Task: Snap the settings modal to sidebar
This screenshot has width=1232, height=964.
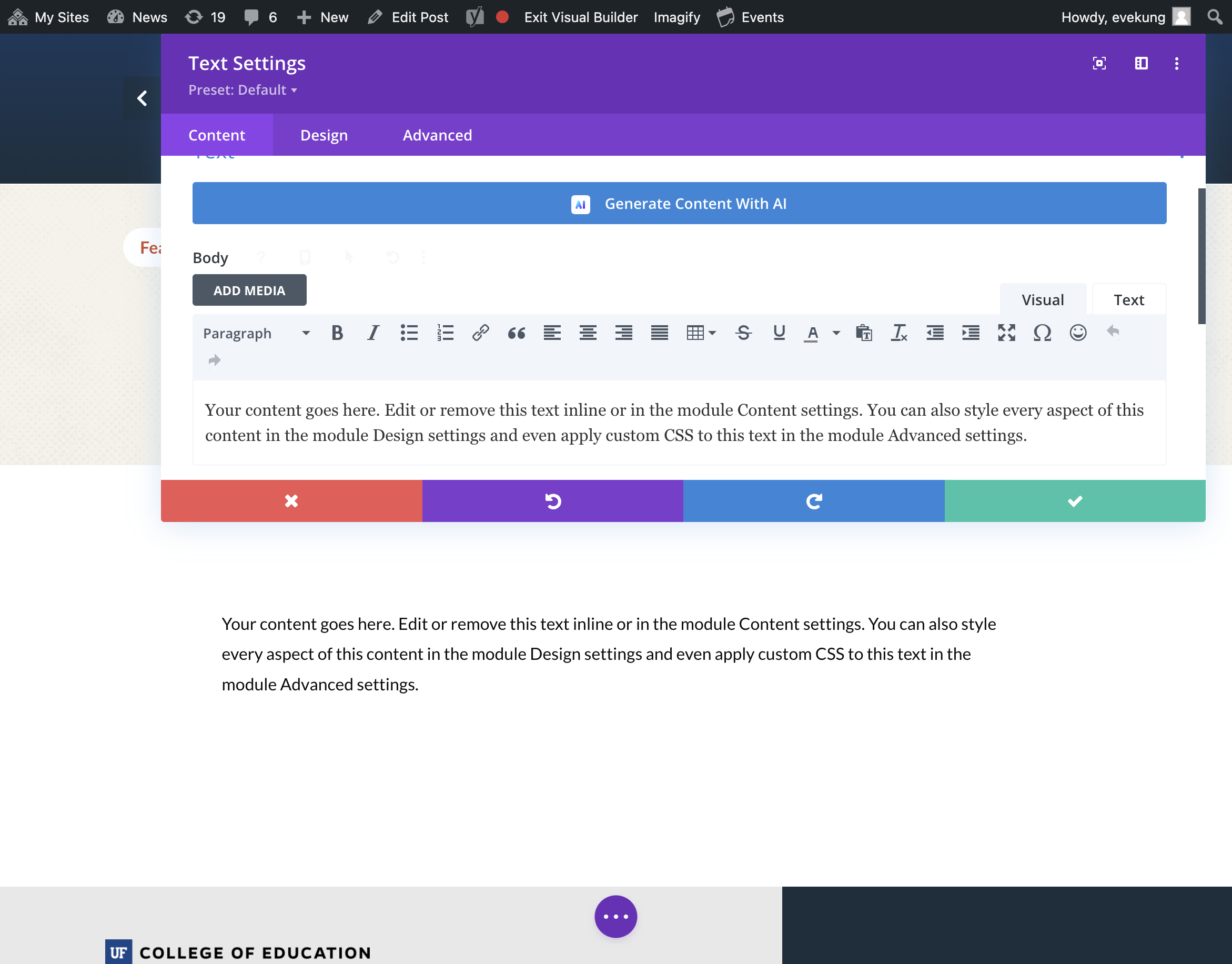Action: click(1141, 63)
